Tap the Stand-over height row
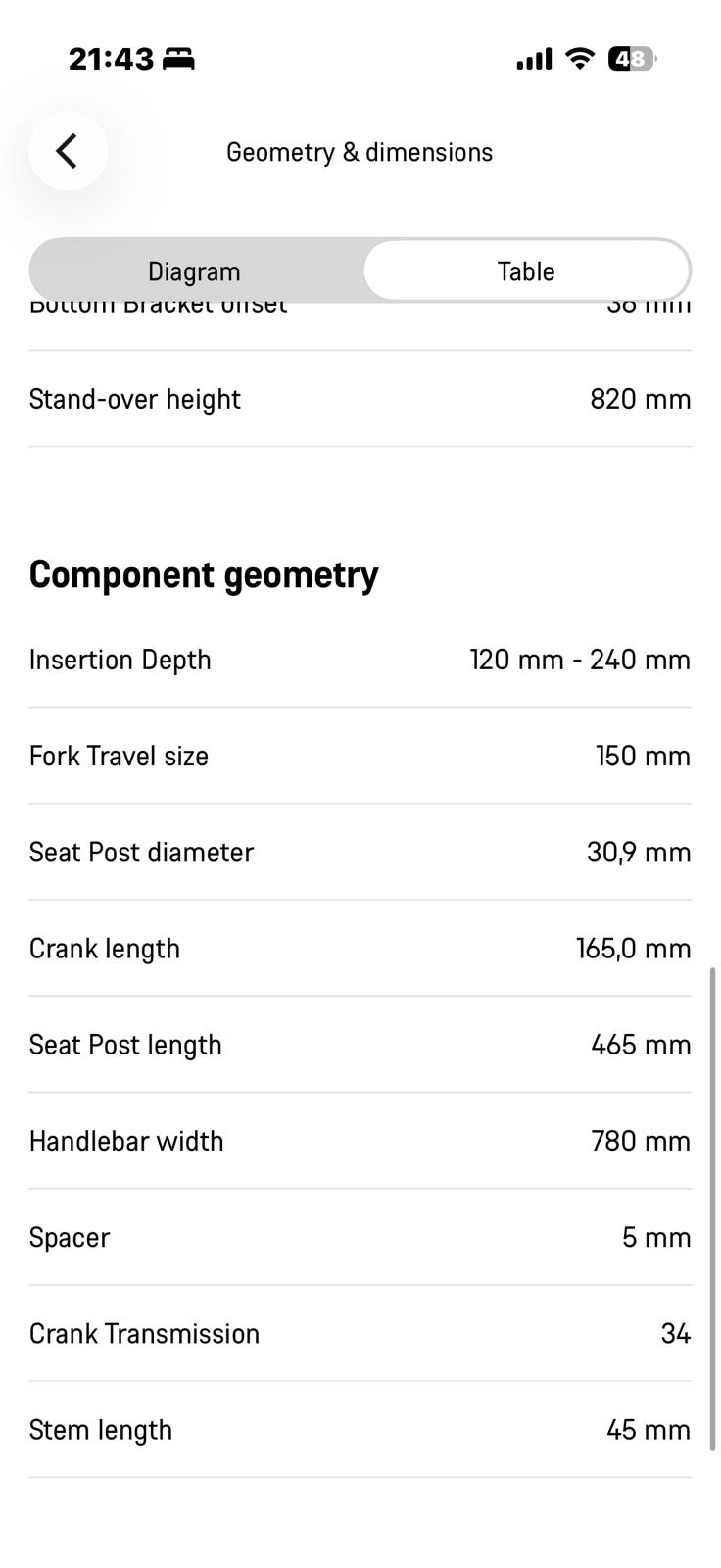721x1568 pixels. pos(360,399)
